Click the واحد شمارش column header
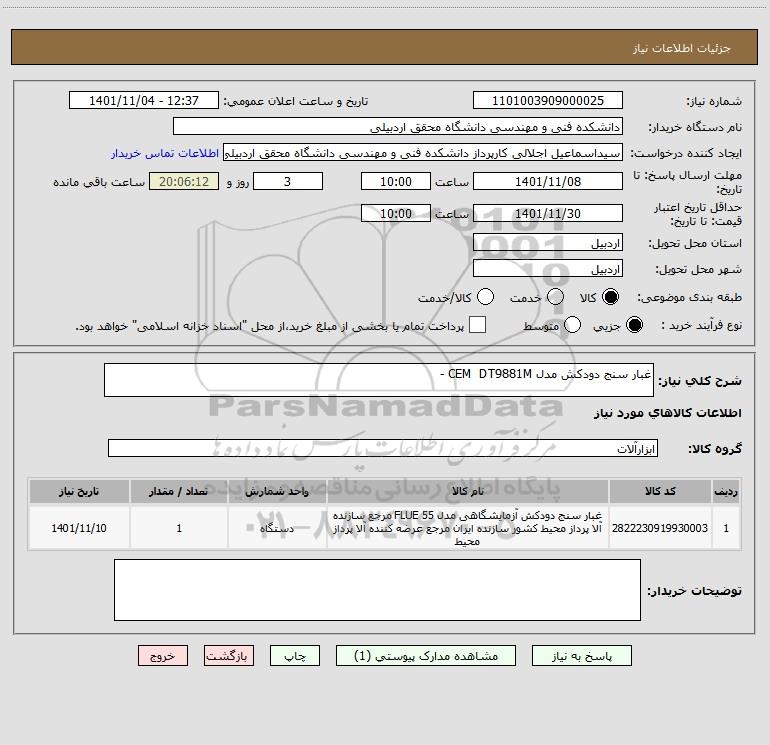Screen dimensions: 770x745 click(277, 491)
